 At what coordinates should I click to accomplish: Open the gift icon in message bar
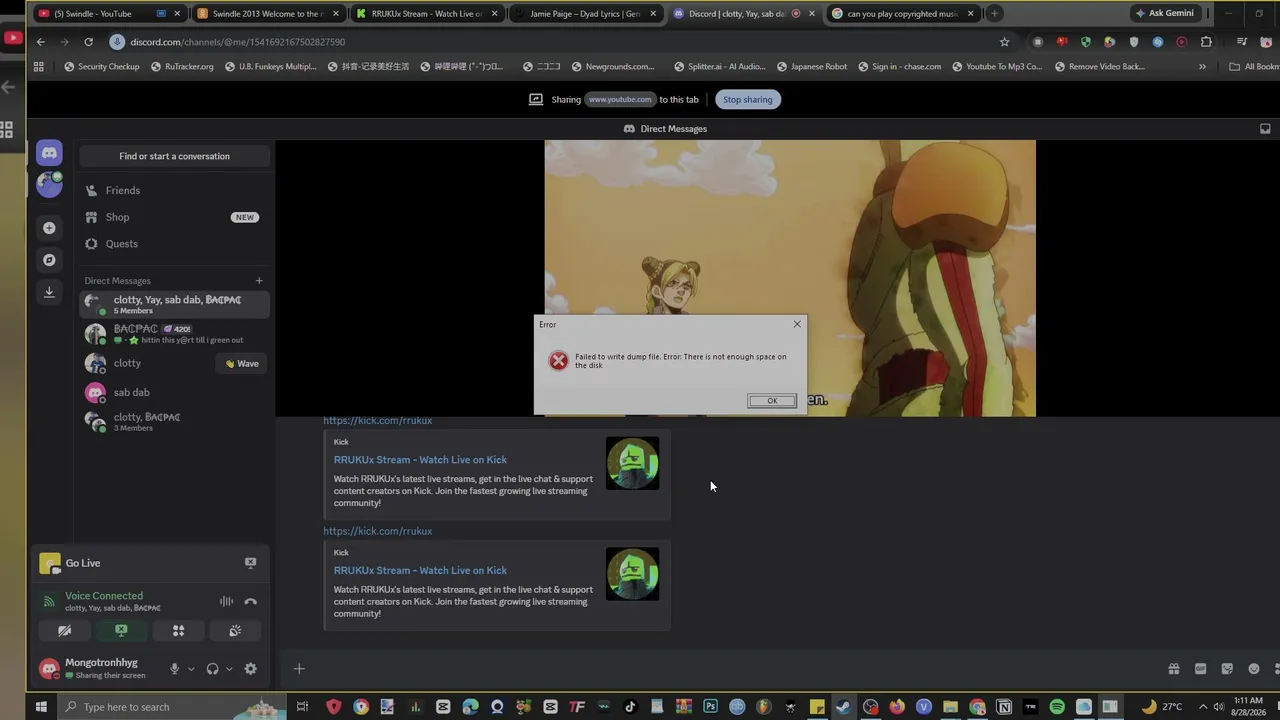click(1174, 669)
